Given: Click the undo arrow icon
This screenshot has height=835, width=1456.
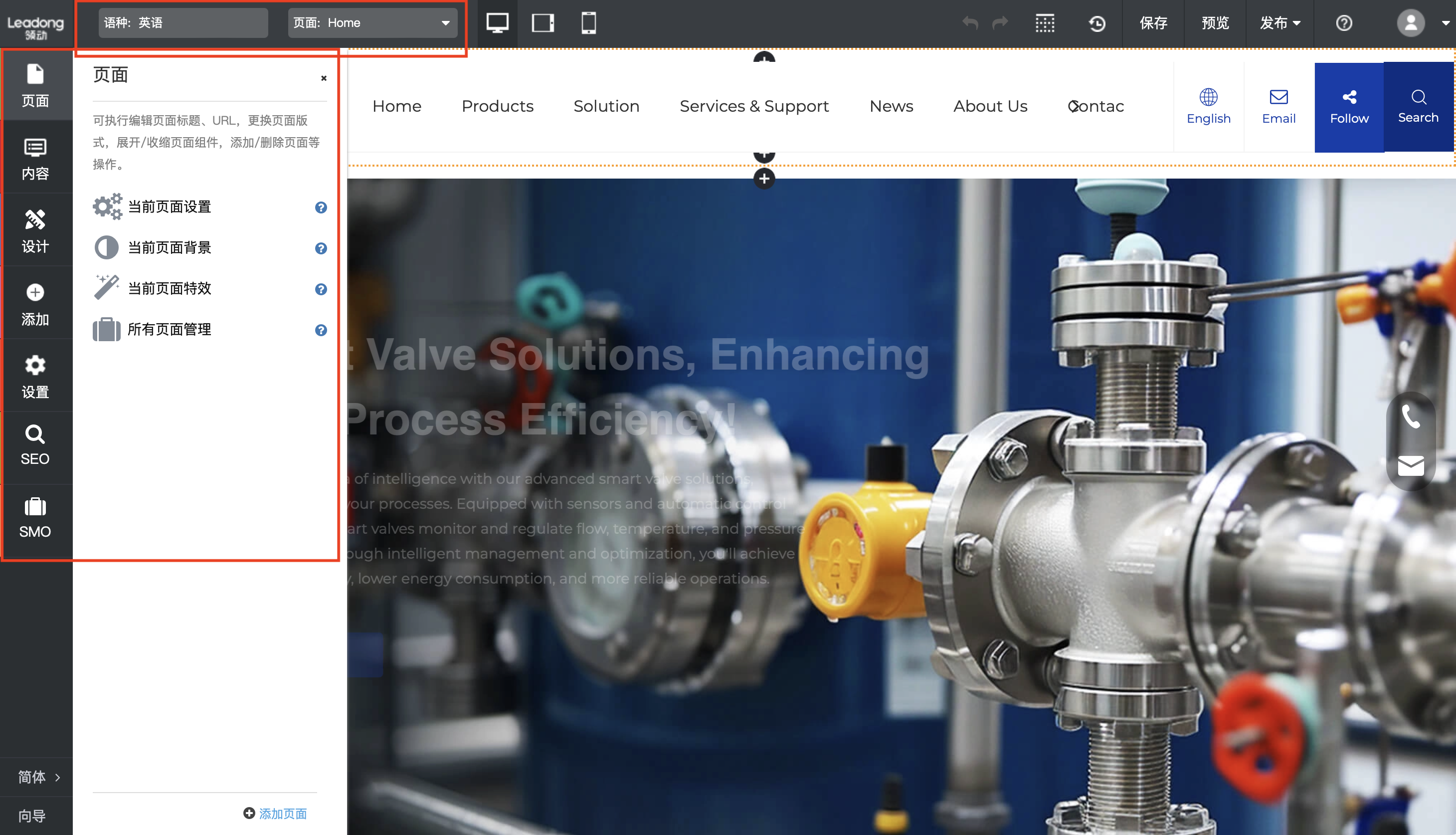Looking at the screenshot, I should point(970,23).
